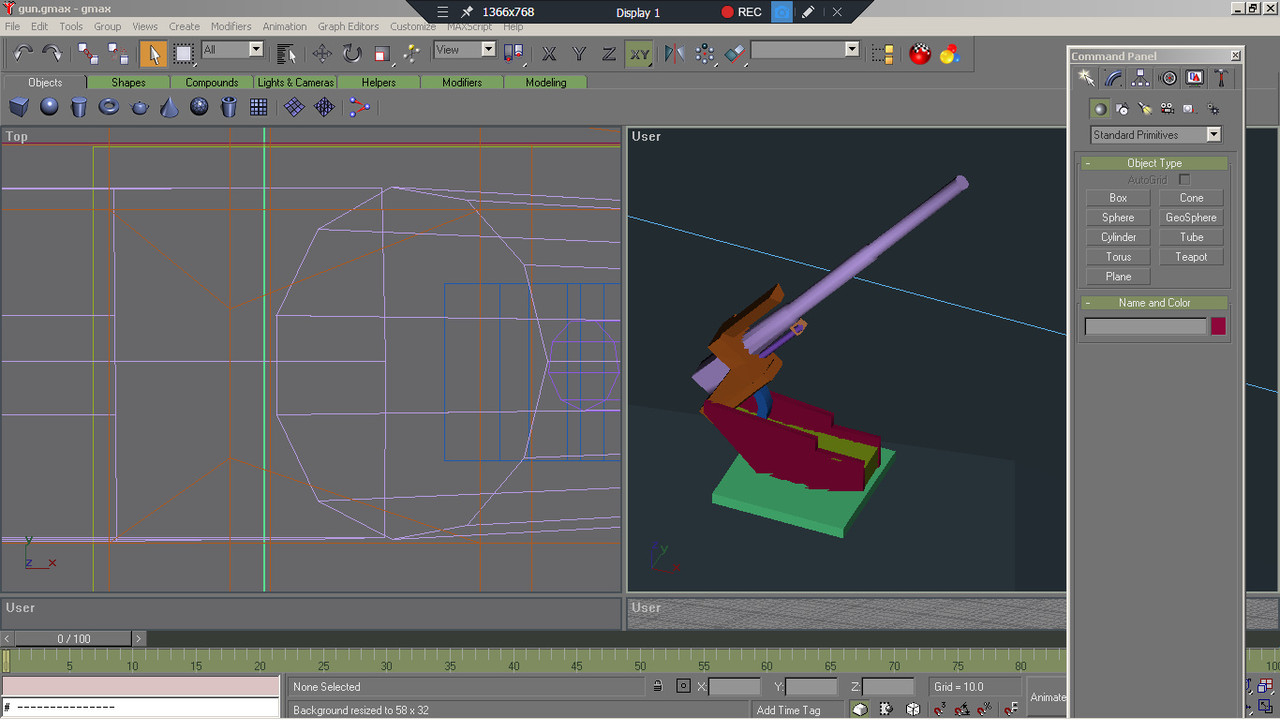The width and height of the screenshot is (1280, 720).
Task: Toggle the Z axis constraint
Action: pyautogui.click(x=609, y=54)
